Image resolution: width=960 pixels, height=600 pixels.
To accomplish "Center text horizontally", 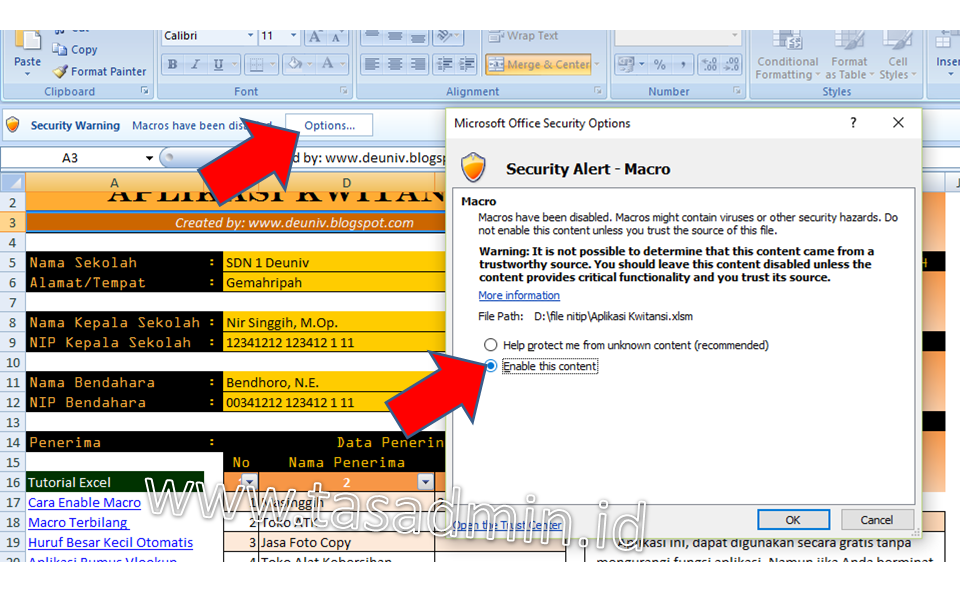I will click(395, 64).
